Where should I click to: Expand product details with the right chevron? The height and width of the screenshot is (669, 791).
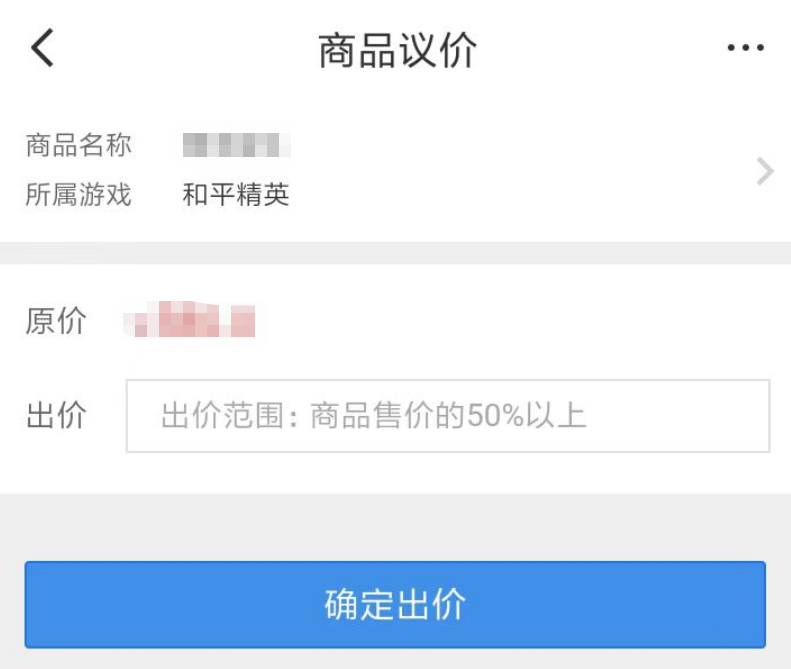point(765,171)
